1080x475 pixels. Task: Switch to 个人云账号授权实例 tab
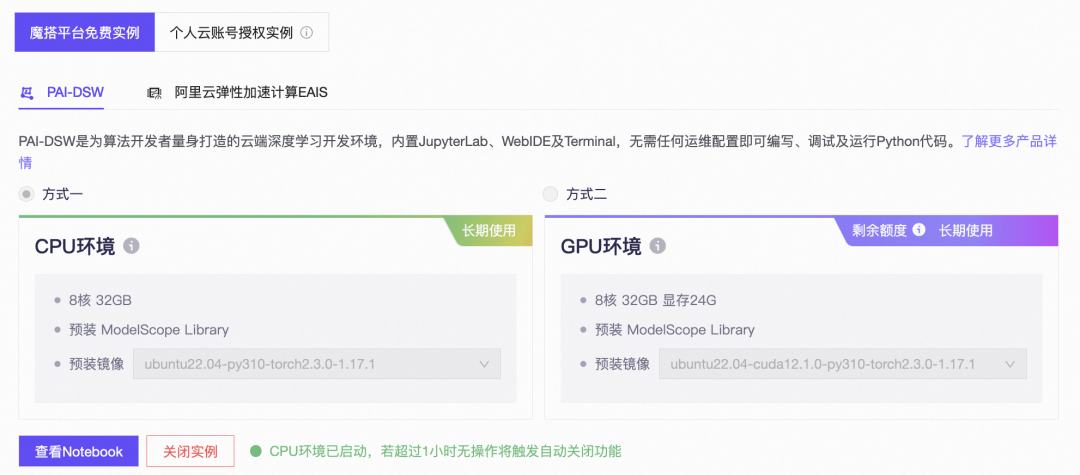click(231, 33)
